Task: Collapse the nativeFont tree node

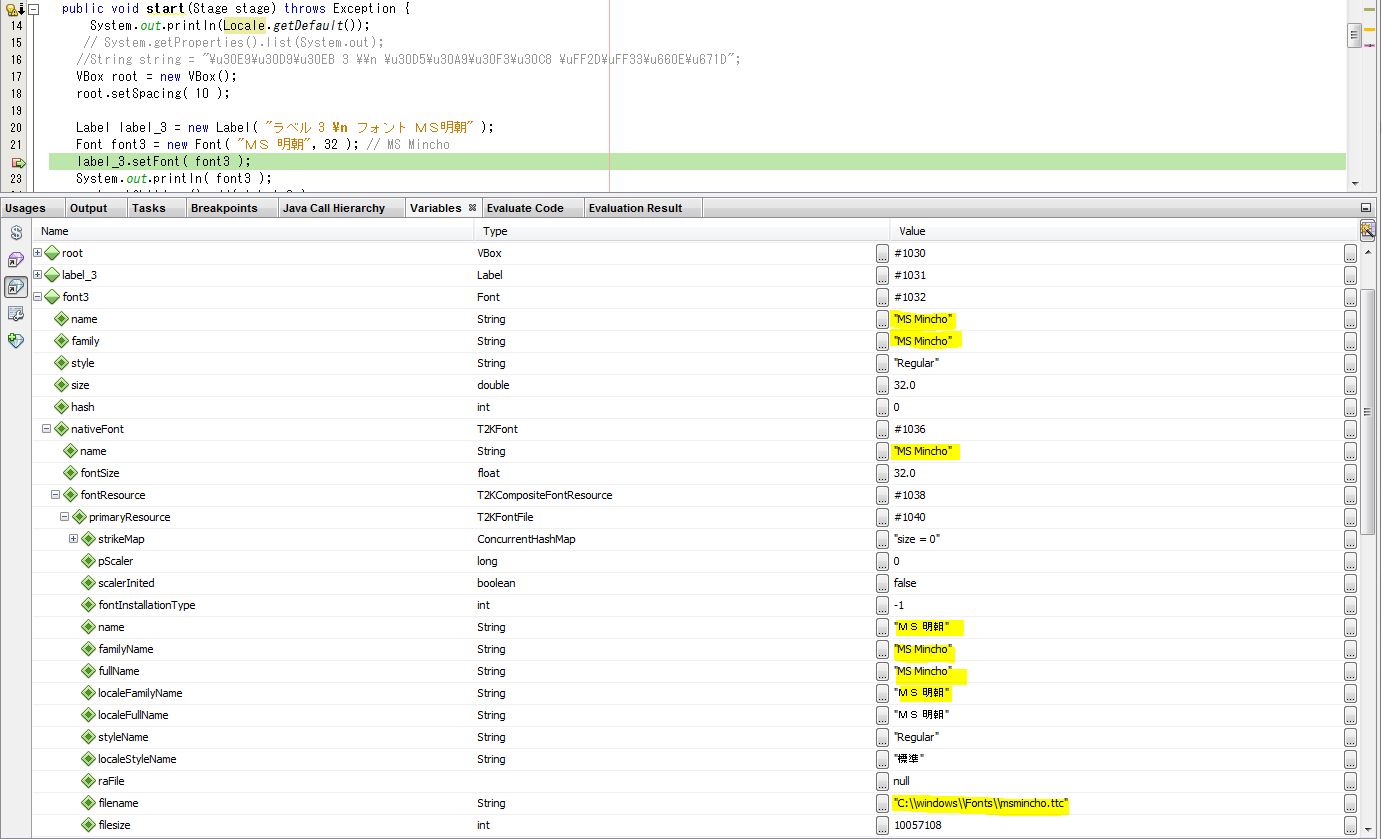Action: [46, 429]
